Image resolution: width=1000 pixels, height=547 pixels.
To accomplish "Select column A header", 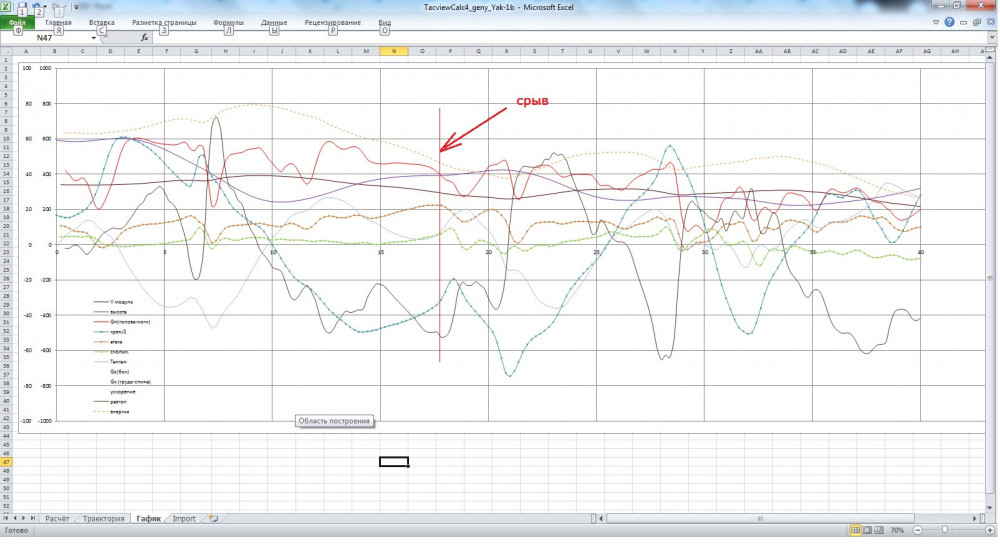I will point(26,51).
